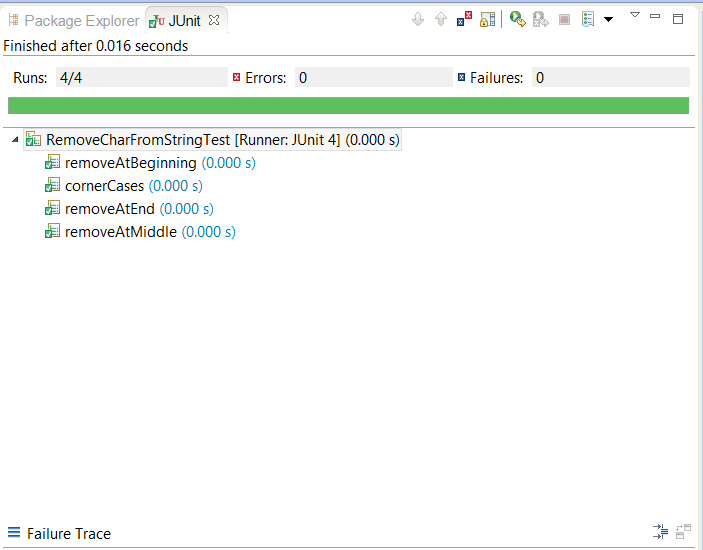The width and height of the screenshot is (703, 550).
Task: Click the blue Failures icon
Action: (461, 78)
